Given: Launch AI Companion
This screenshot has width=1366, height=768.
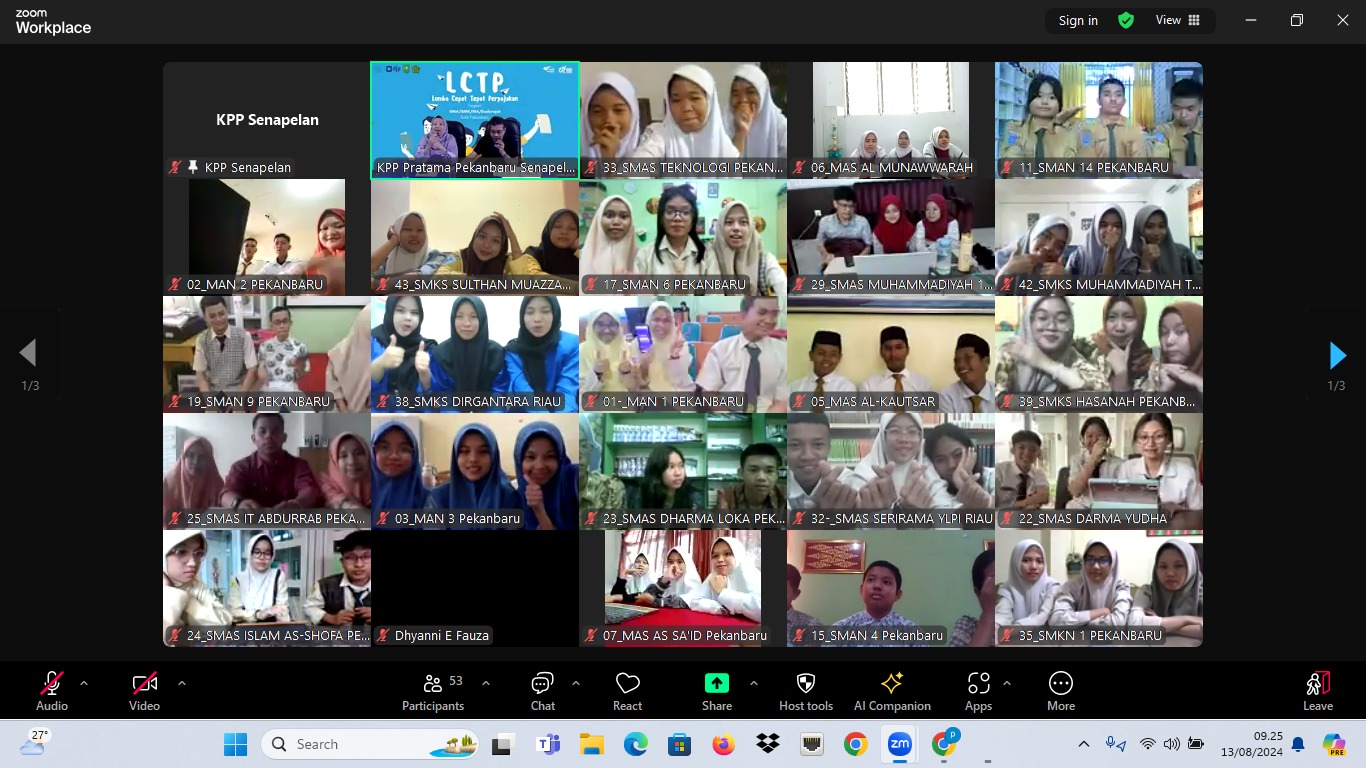Looking at the screenshot, I should (892, 691).
